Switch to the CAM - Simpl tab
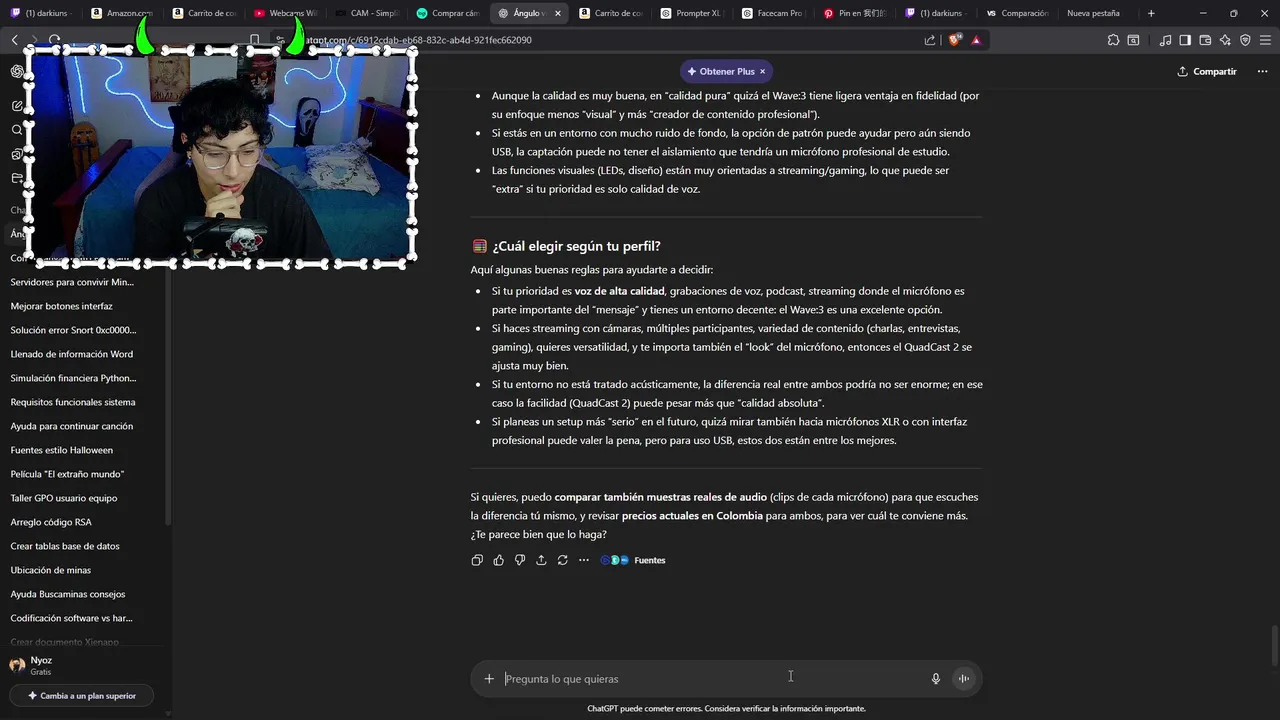The image size is (1280, 720). 366,13
